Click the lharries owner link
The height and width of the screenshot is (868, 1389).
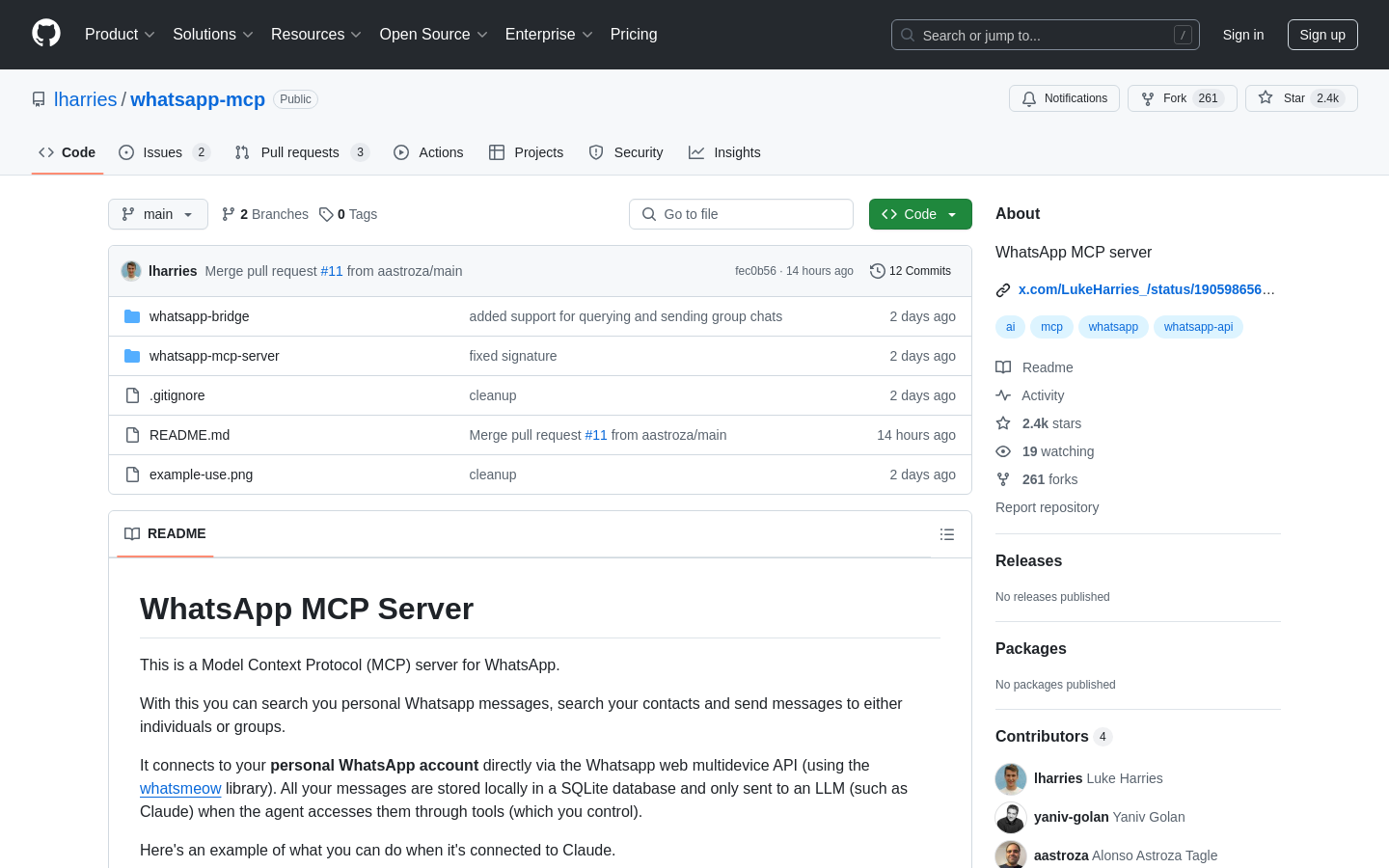pos(85,99)
